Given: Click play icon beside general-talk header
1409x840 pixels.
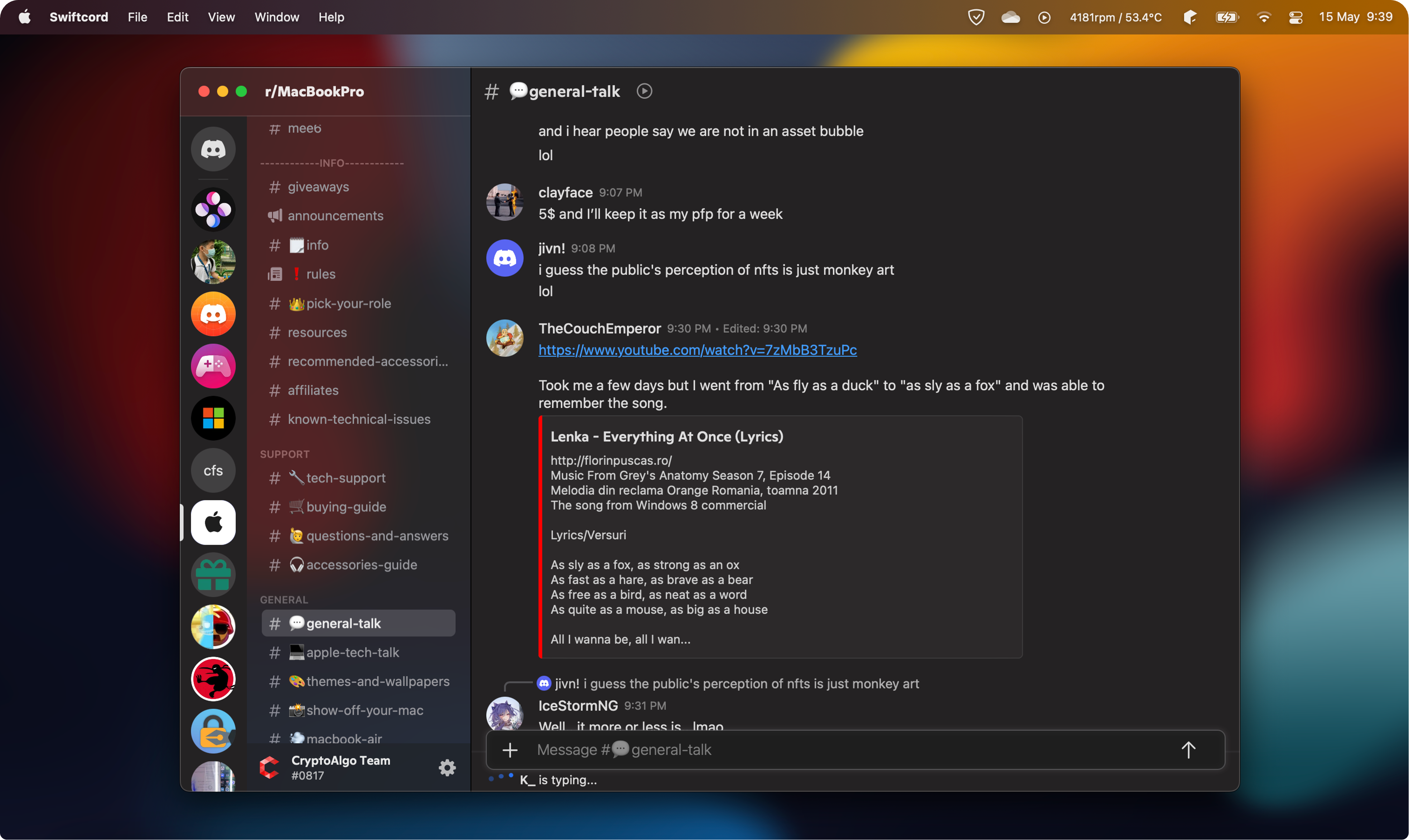Looking at the screenshot, I should coord(644,91).
